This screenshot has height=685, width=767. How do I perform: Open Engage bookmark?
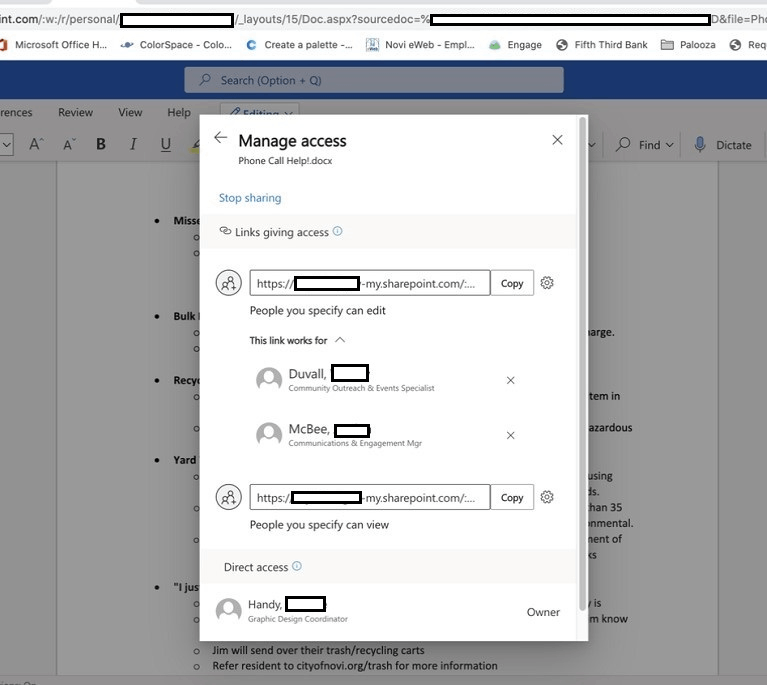(516, 45)
